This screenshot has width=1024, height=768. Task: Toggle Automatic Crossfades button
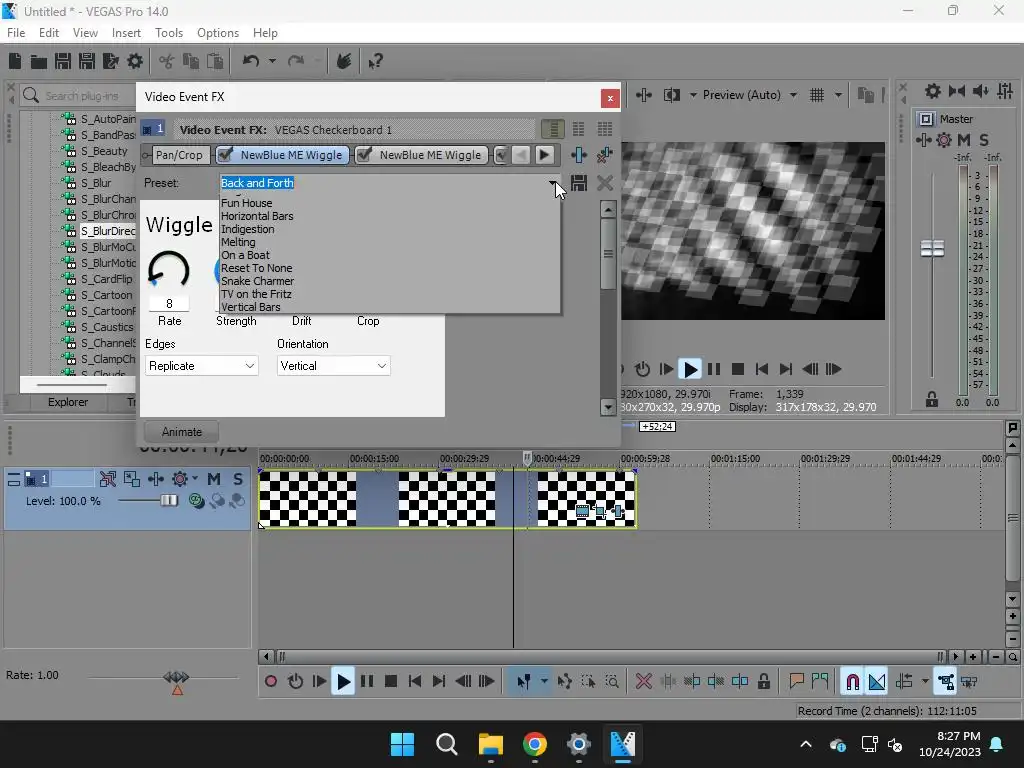pos(877,682)
